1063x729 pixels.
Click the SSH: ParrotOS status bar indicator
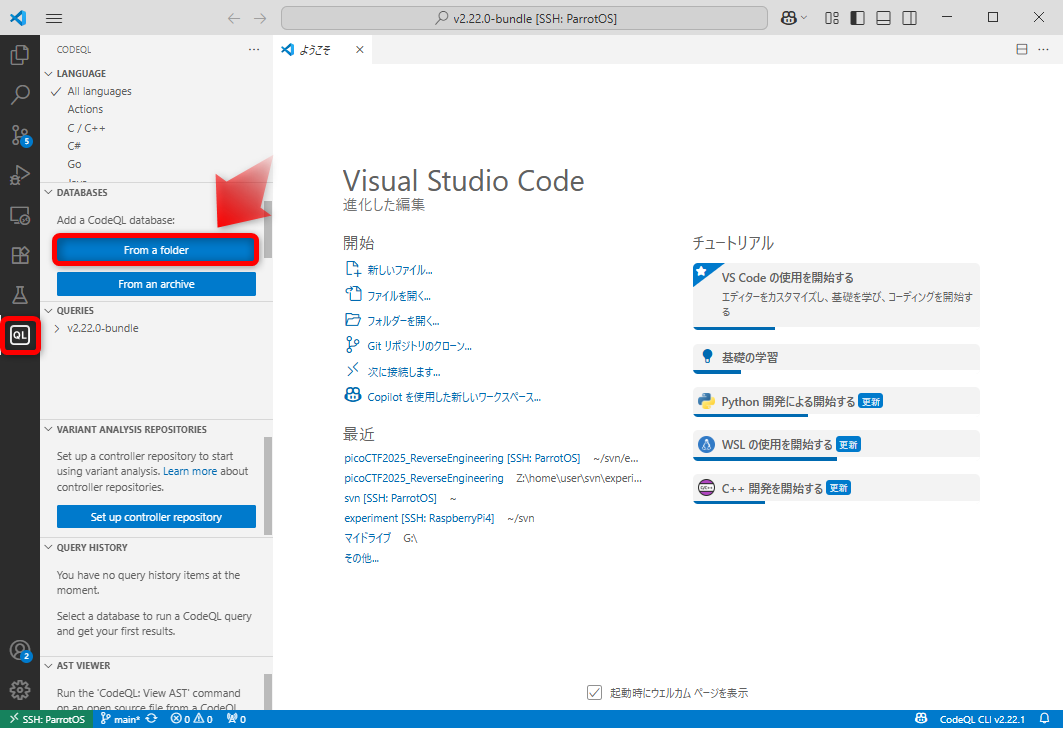pyautogui.click(x=46, y=718)
